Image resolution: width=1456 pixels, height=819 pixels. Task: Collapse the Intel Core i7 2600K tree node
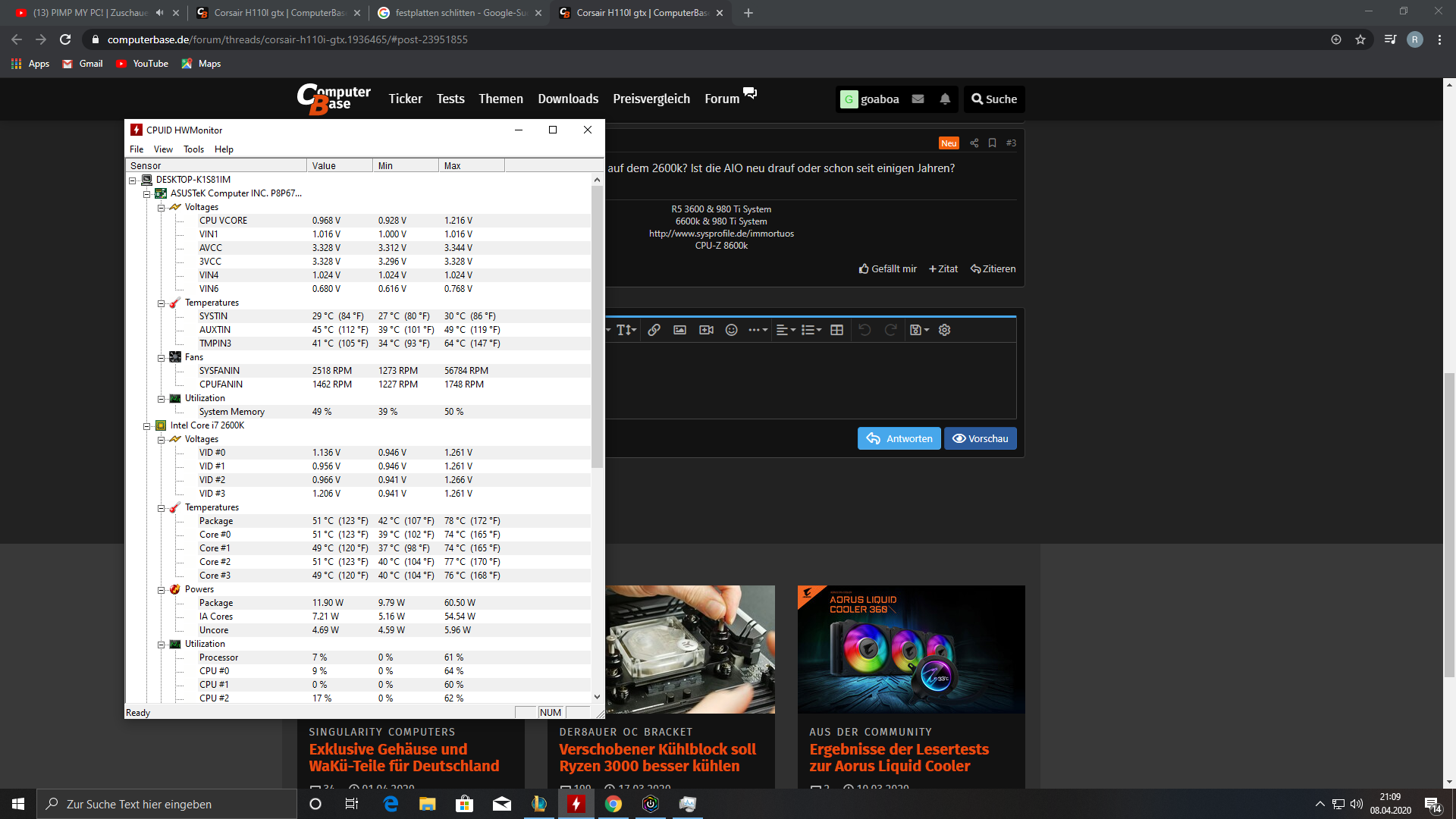coord(146,426)
